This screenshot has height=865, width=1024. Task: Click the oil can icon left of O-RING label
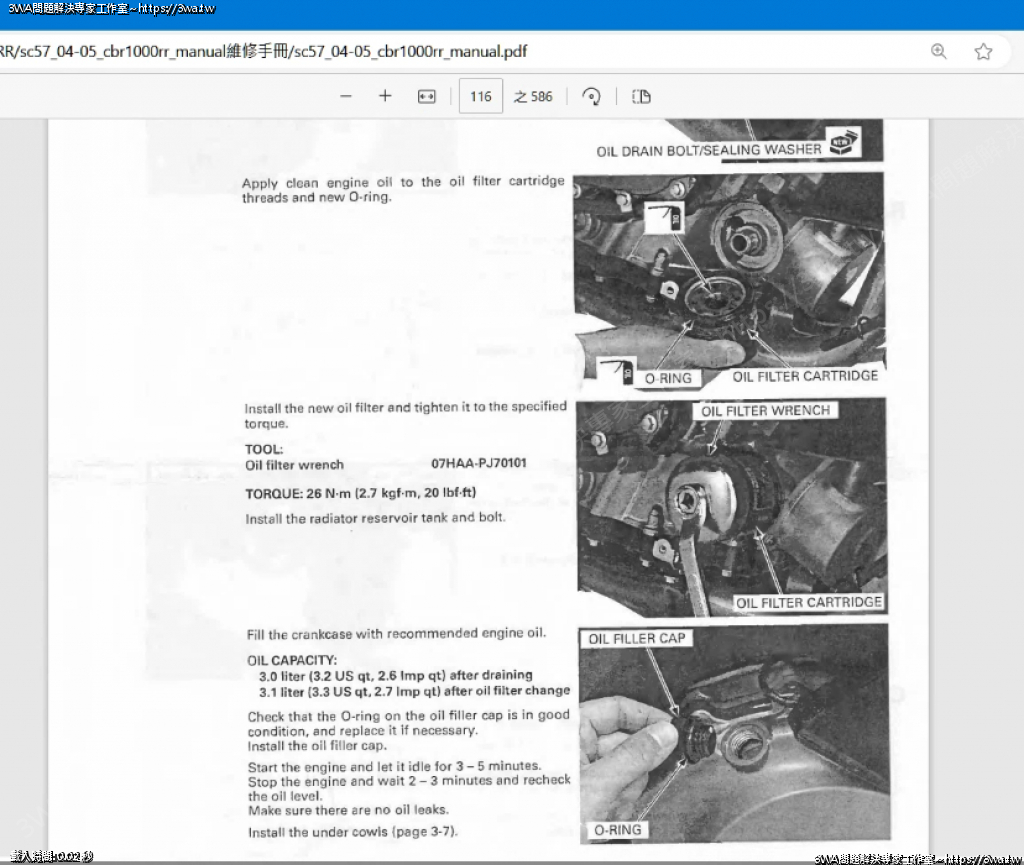click(x=615, y=371)
